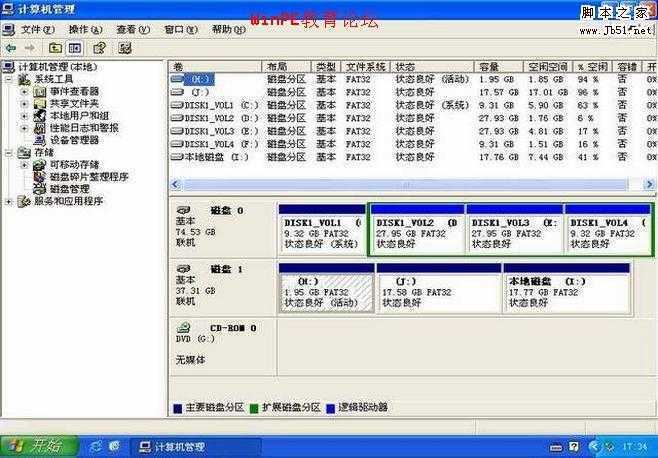The height and width of the screenshot is (458, 658).
Task: Click the 共享文件夹 icon in the tree
Action: coord(39,103)
